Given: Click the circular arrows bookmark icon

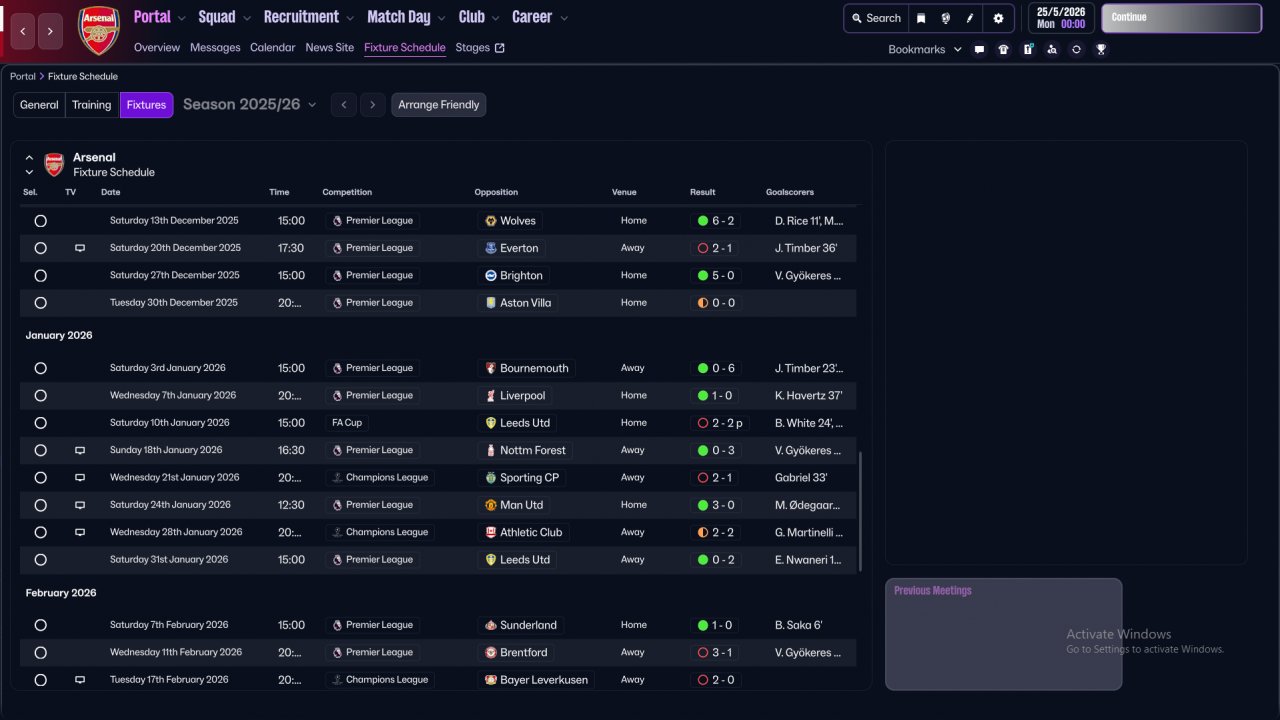Looking at the screenshot, I should click(1076, 49).
